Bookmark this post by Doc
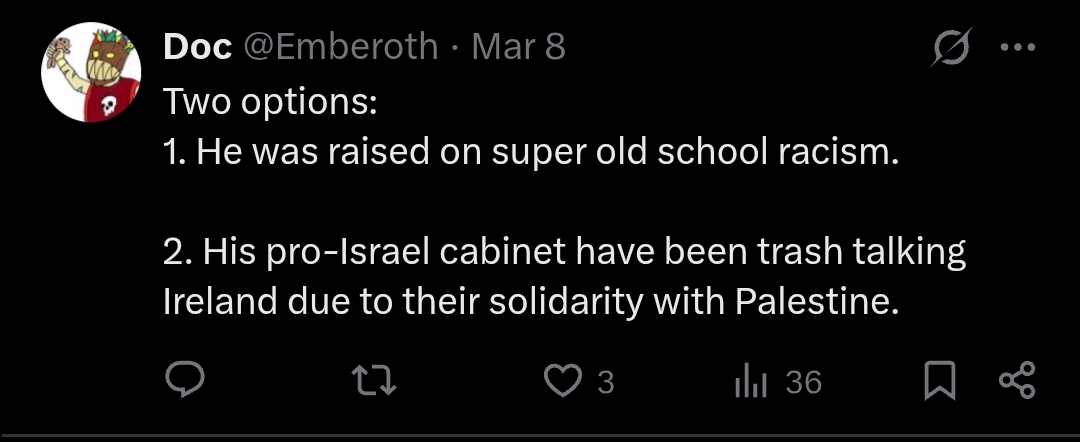This screenshot has height=442, width=1080. [939, 380]
